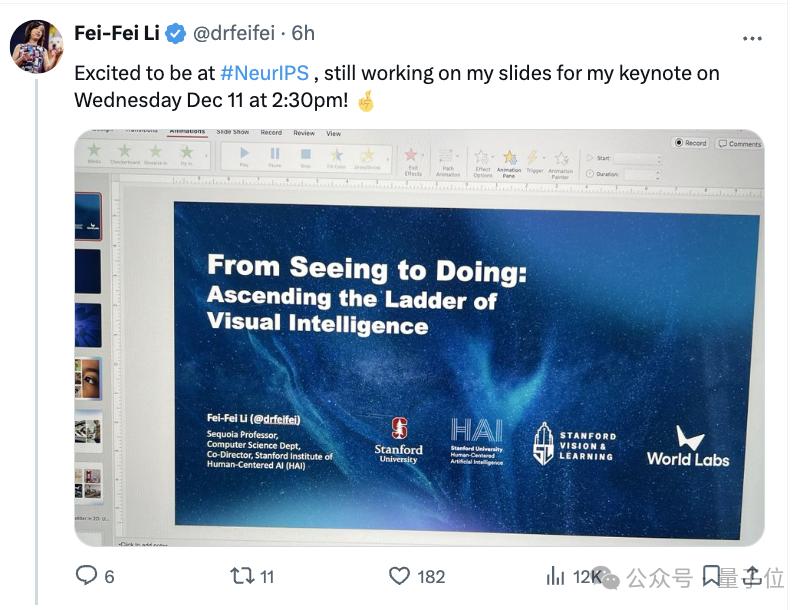Click the Animations ribbon tab
The height and width of the screenshot is (610, 810).
(x=187, y=132)
